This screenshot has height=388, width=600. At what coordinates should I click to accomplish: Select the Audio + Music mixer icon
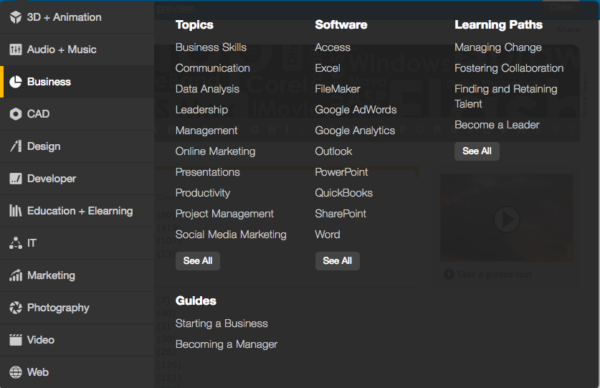pos(16,49)
